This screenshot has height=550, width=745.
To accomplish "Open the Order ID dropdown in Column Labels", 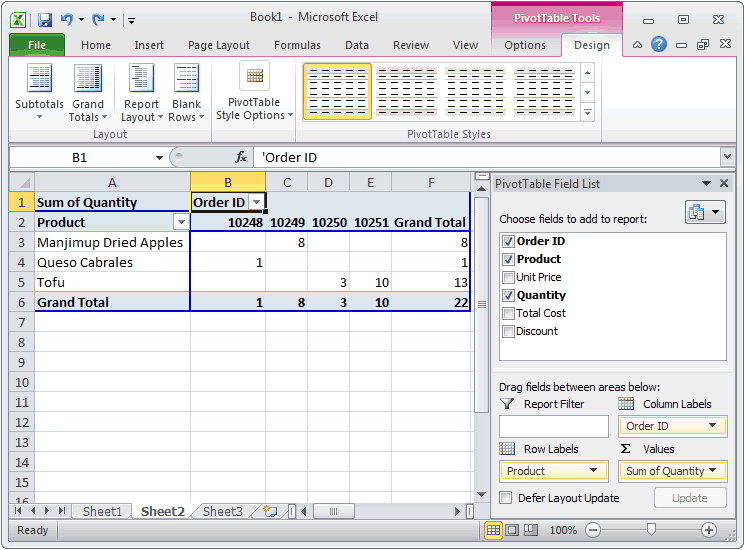I will click(713, 426).
